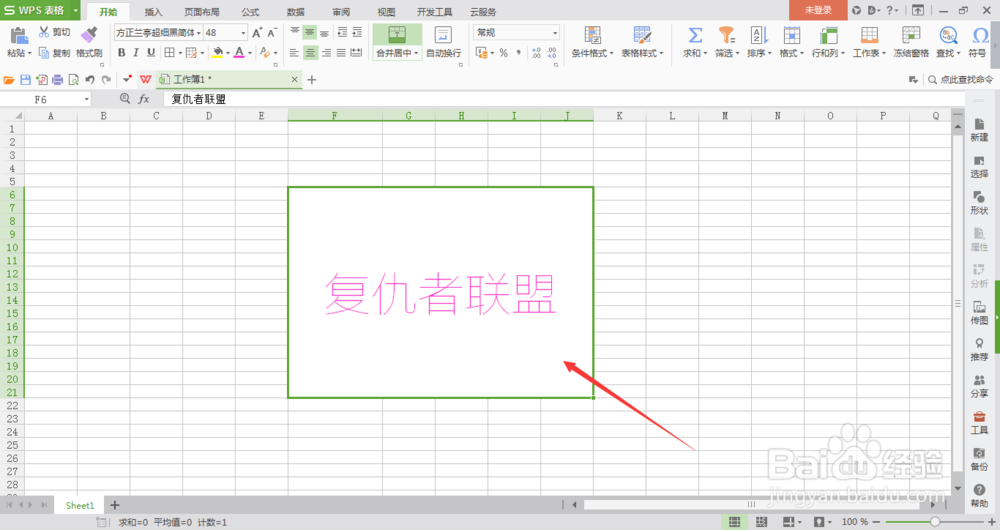Toggle align text left
Viewport: 1000px width, 530px height.
pos(294,53)
